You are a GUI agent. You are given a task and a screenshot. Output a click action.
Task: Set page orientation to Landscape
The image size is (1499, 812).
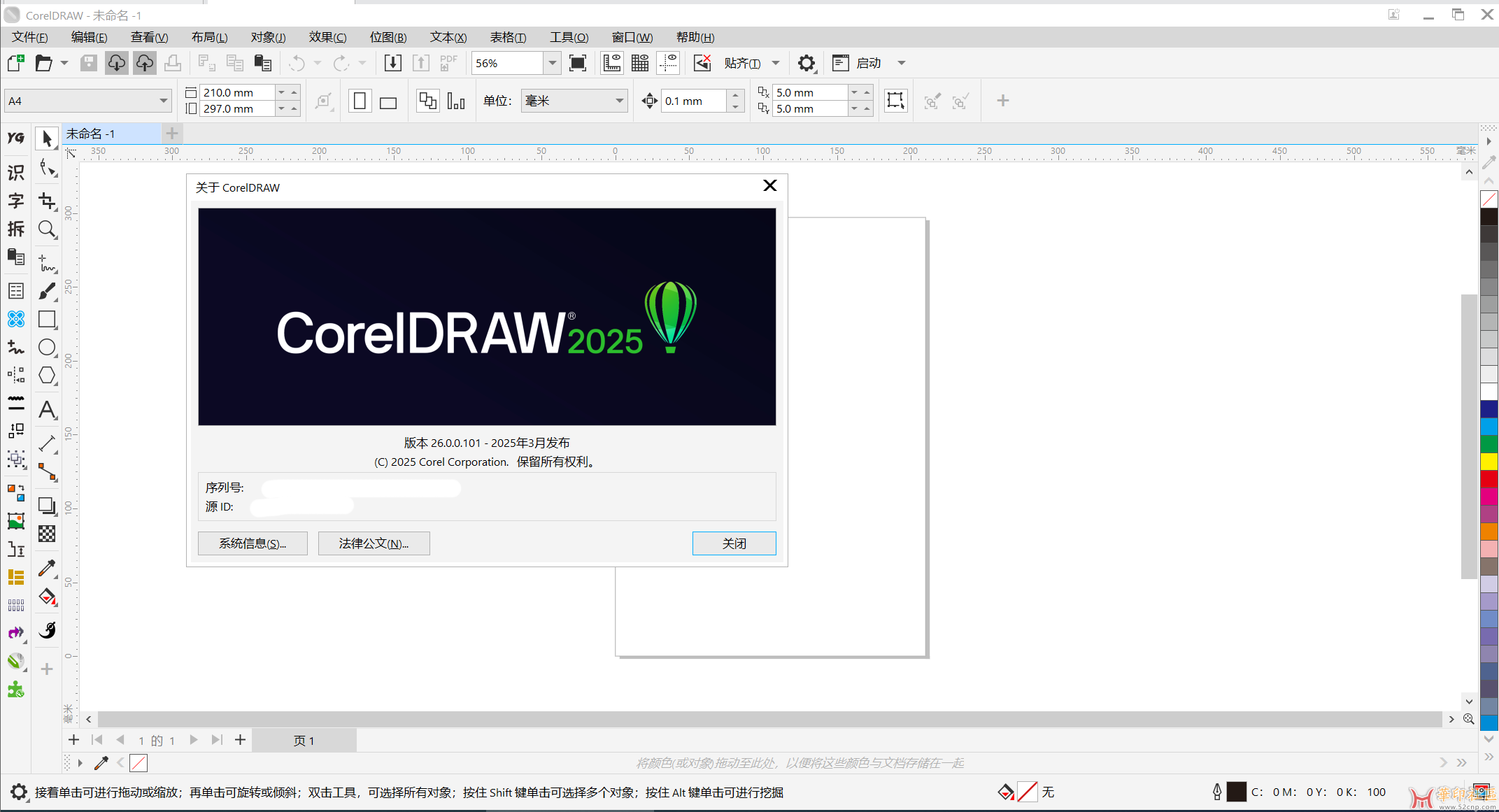(388, 102)
